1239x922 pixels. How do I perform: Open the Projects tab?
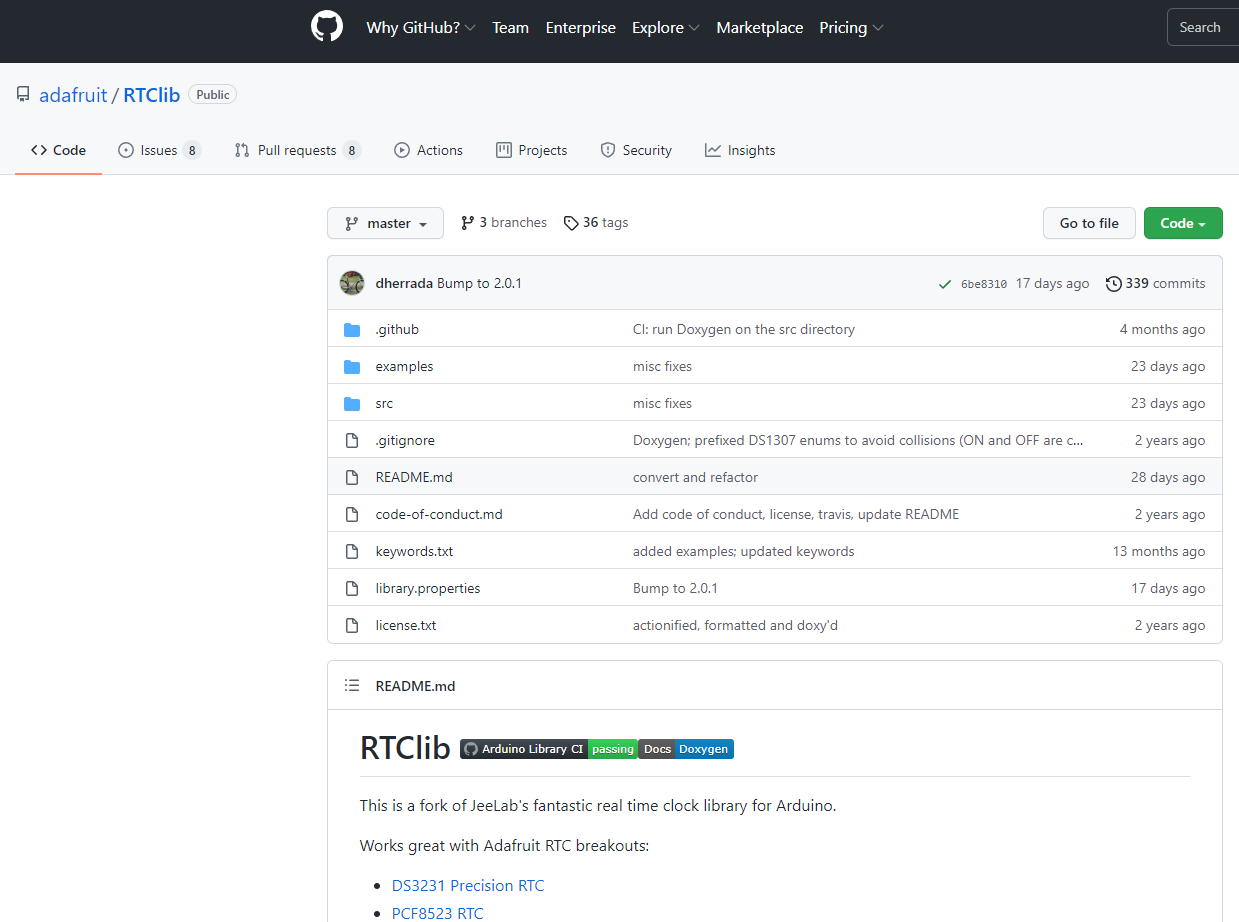coord(531,151)
